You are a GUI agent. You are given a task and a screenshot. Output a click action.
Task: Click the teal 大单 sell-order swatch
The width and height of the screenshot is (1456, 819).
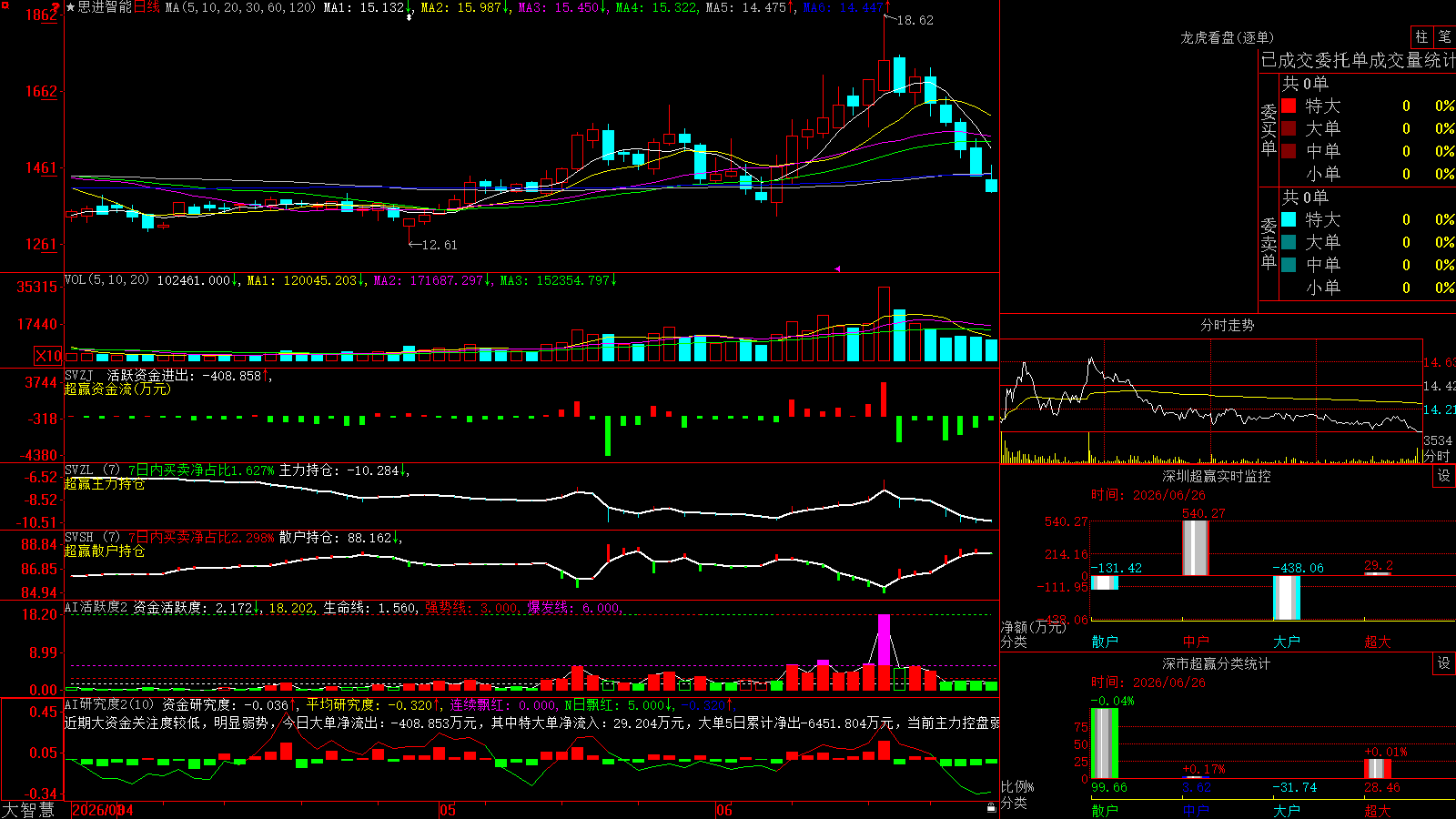pyautogui.click(x=1289, y=242)
